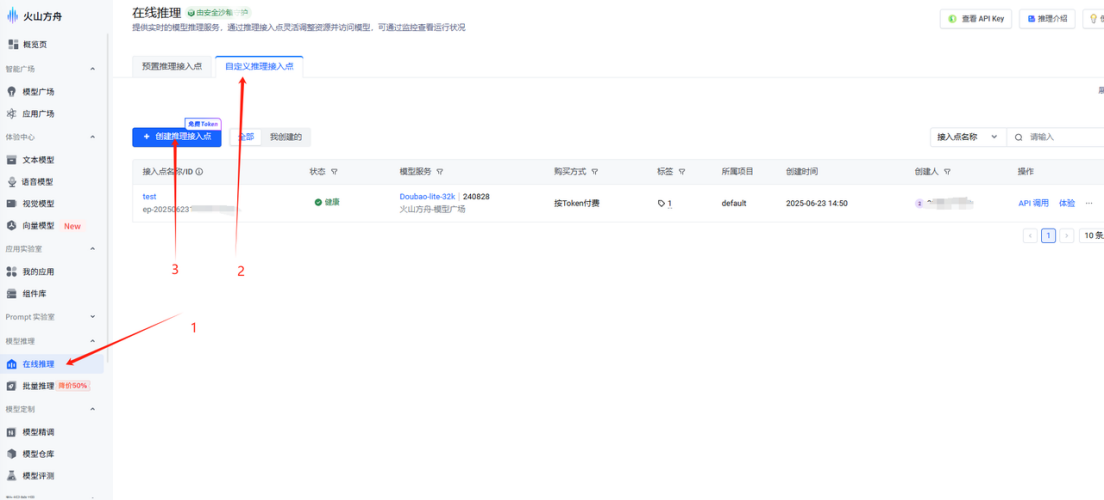
Task: Click the 模型广场 sidebar icon
Action: click(12, 91)
